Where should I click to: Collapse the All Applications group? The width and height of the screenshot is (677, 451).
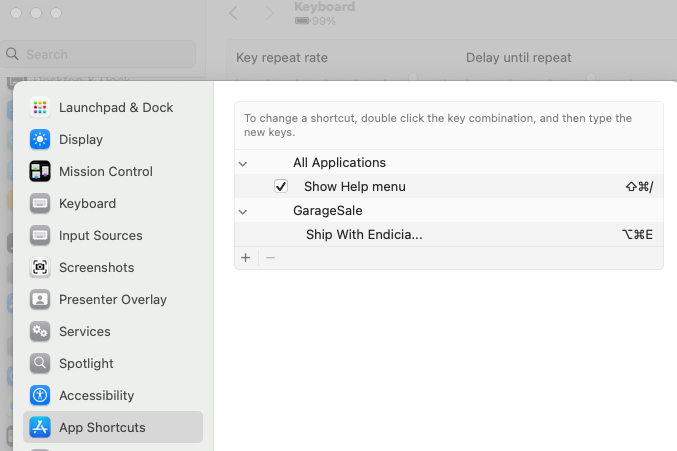coord(242,162)
